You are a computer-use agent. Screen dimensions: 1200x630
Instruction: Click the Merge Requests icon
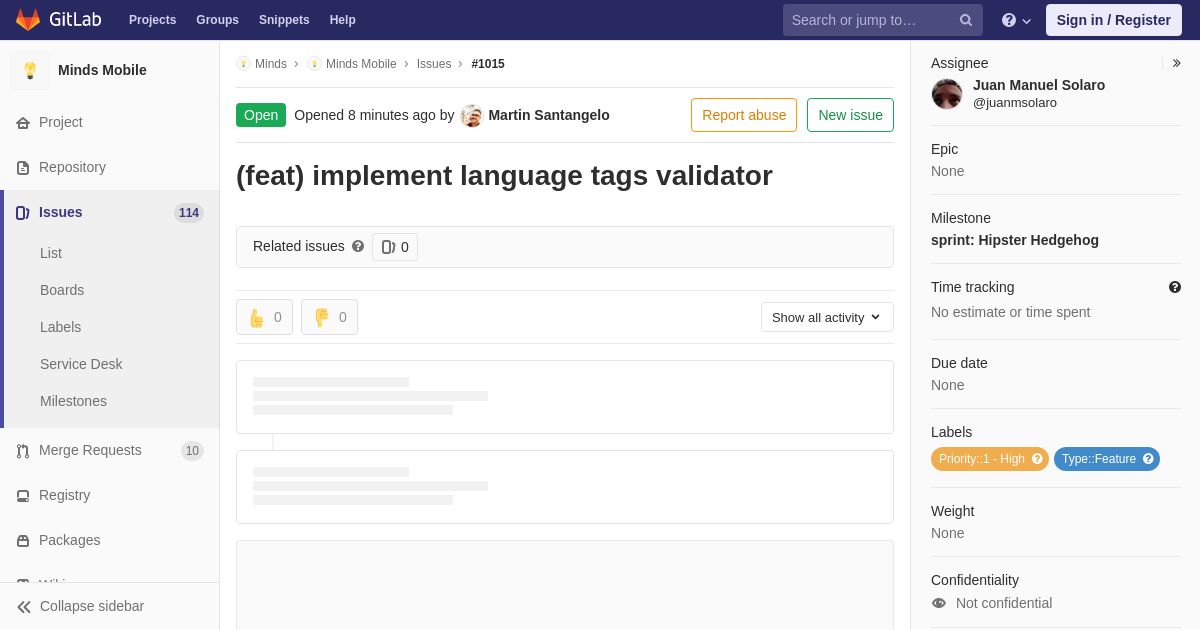pos(23,451)
